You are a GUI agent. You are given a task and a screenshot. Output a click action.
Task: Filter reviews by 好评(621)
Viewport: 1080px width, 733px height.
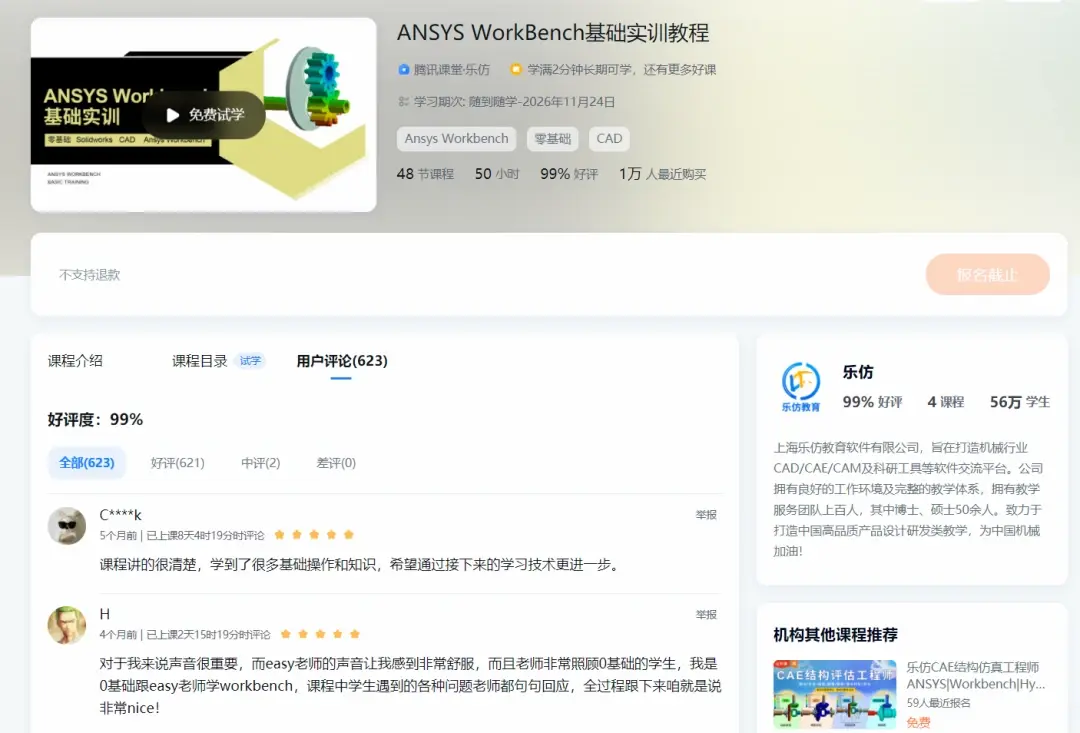[178, 463]
